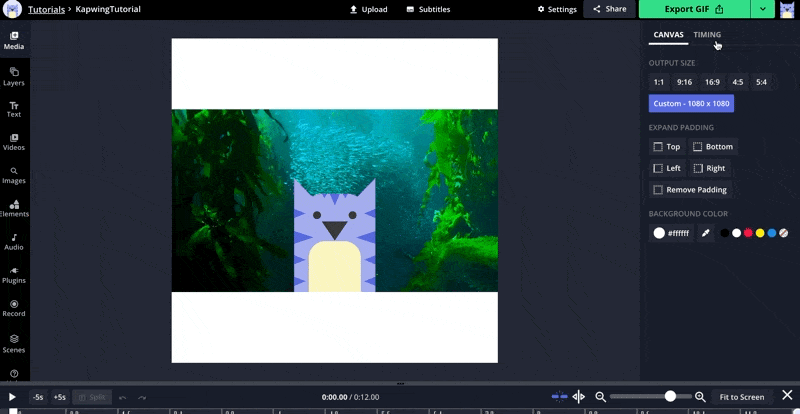Choose the blue background swatch
Screen dimensions: 800x414
click(x=772, y=233)
